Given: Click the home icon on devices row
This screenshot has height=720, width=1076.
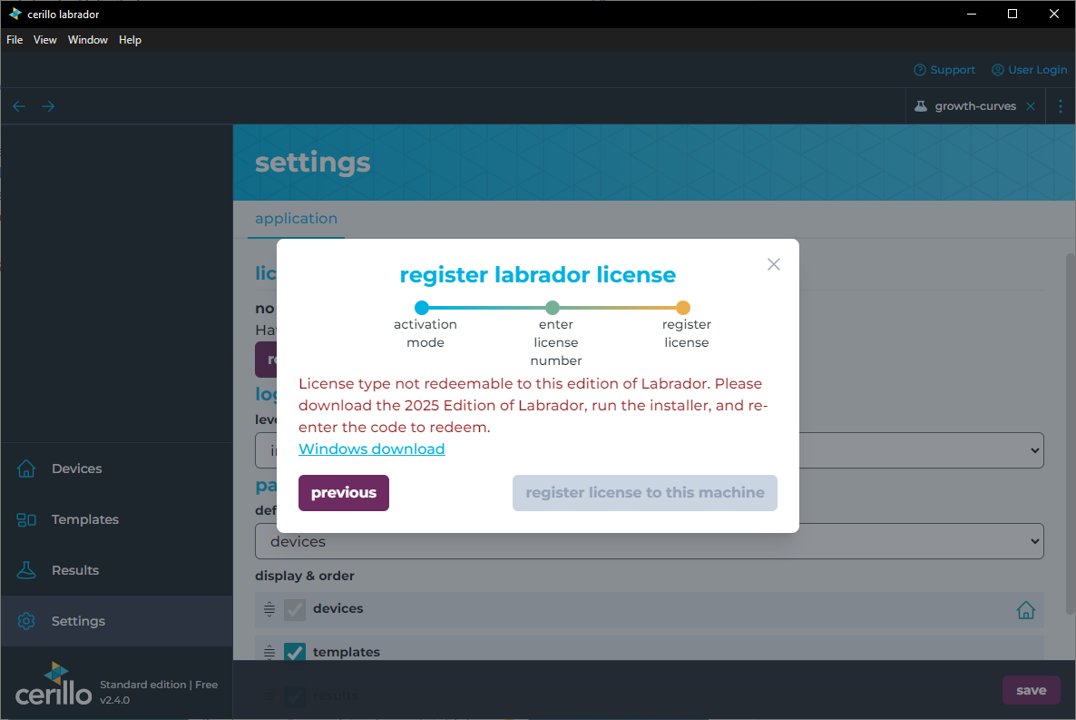Looking at the screenshot, I should 1026,609.
